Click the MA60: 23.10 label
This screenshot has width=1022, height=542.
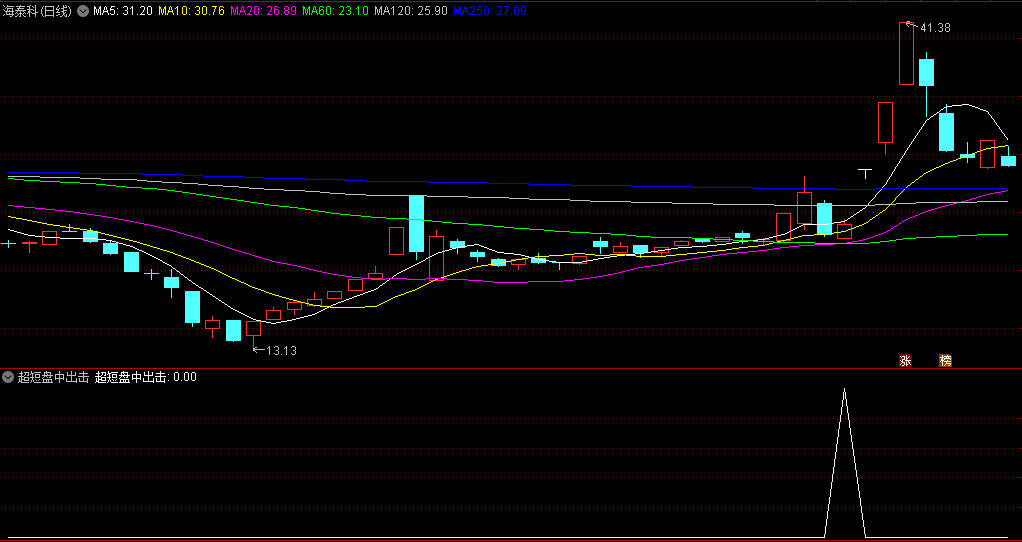pos(336,11)
